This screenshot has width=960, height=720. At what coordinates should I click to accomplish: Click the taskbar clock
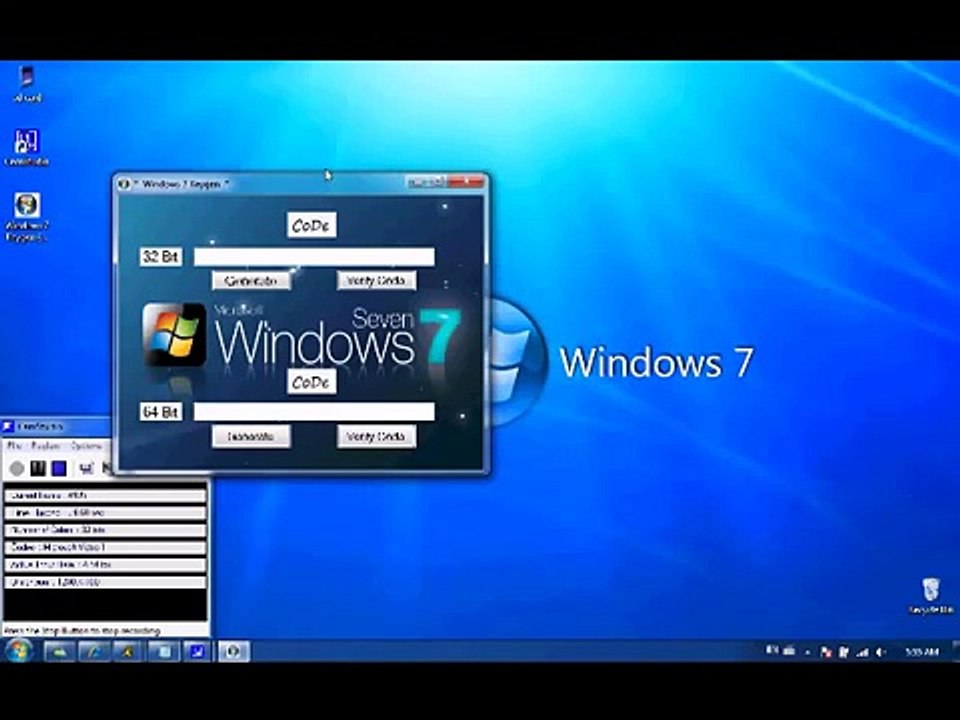921,652
